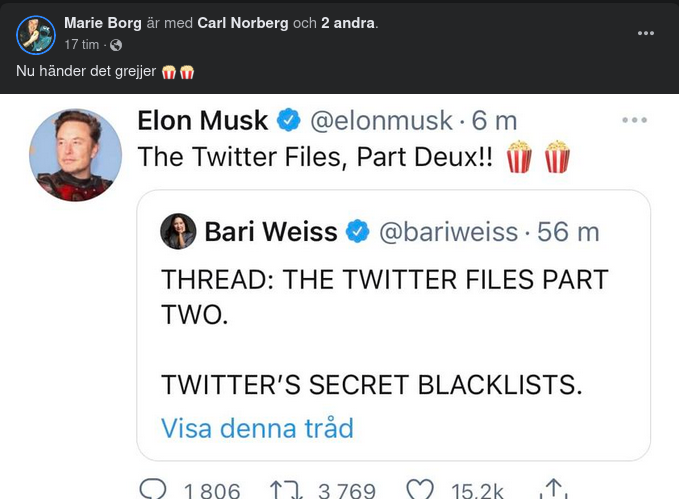Image resolution: width=679 pixels, height=499 pixels.
Task: Open tweet three-dot more options menu
Action: tap(635, 120)
